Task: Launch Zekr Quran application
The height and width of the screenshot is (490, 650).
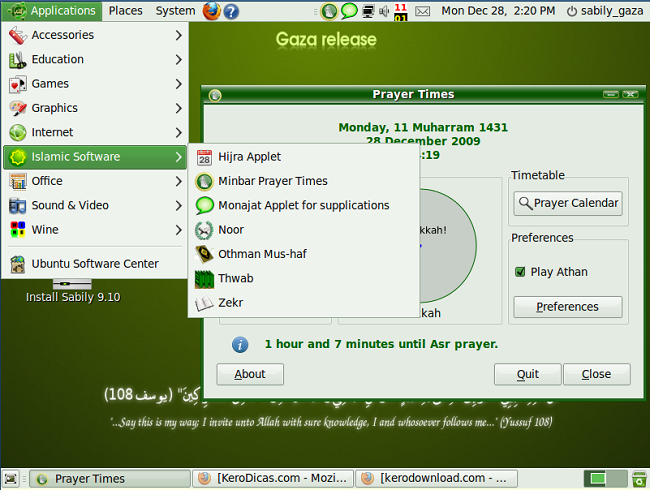Action: point(303,303)
